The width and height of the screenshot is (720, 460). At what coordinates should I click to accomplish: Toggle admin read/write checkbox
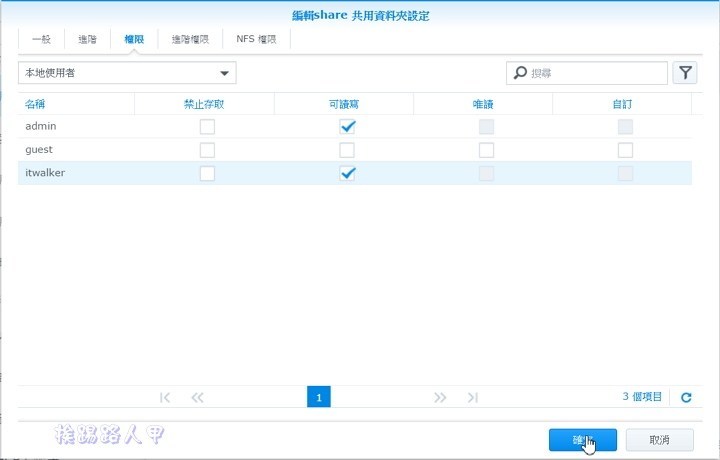347,126
